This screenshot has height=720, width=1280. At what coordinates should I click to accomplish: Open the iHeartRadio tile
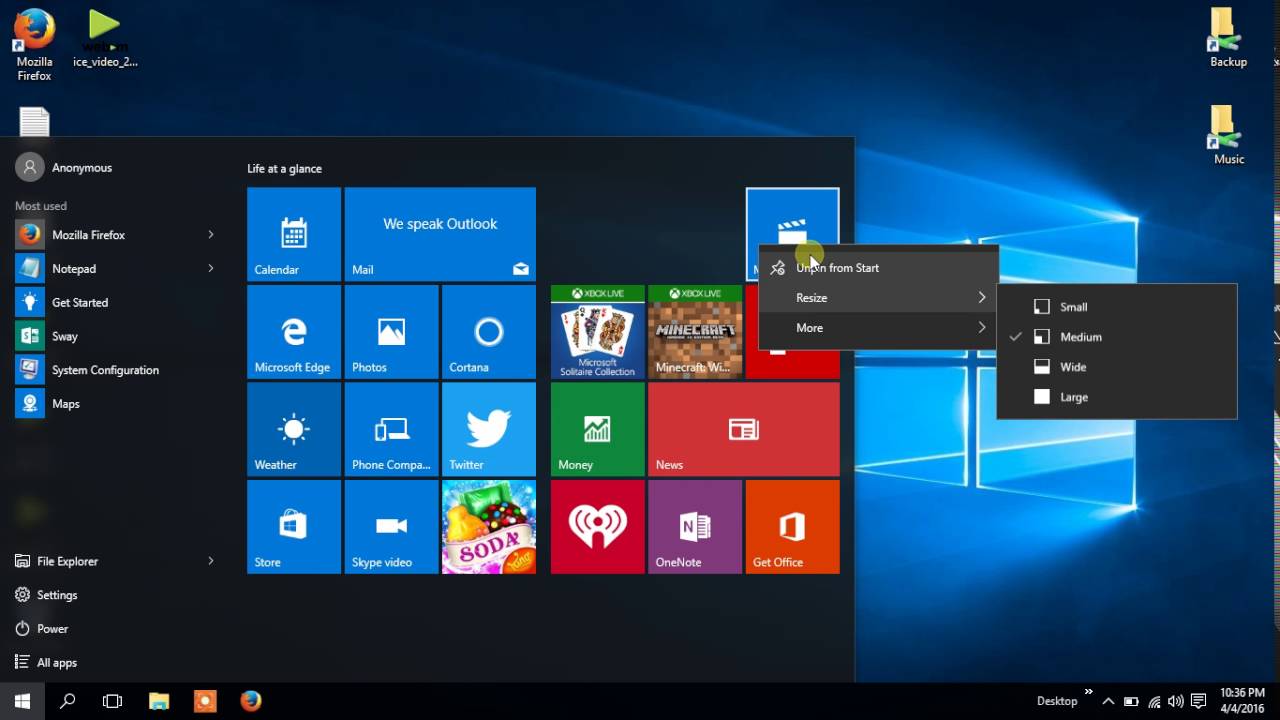click(597, 527)
